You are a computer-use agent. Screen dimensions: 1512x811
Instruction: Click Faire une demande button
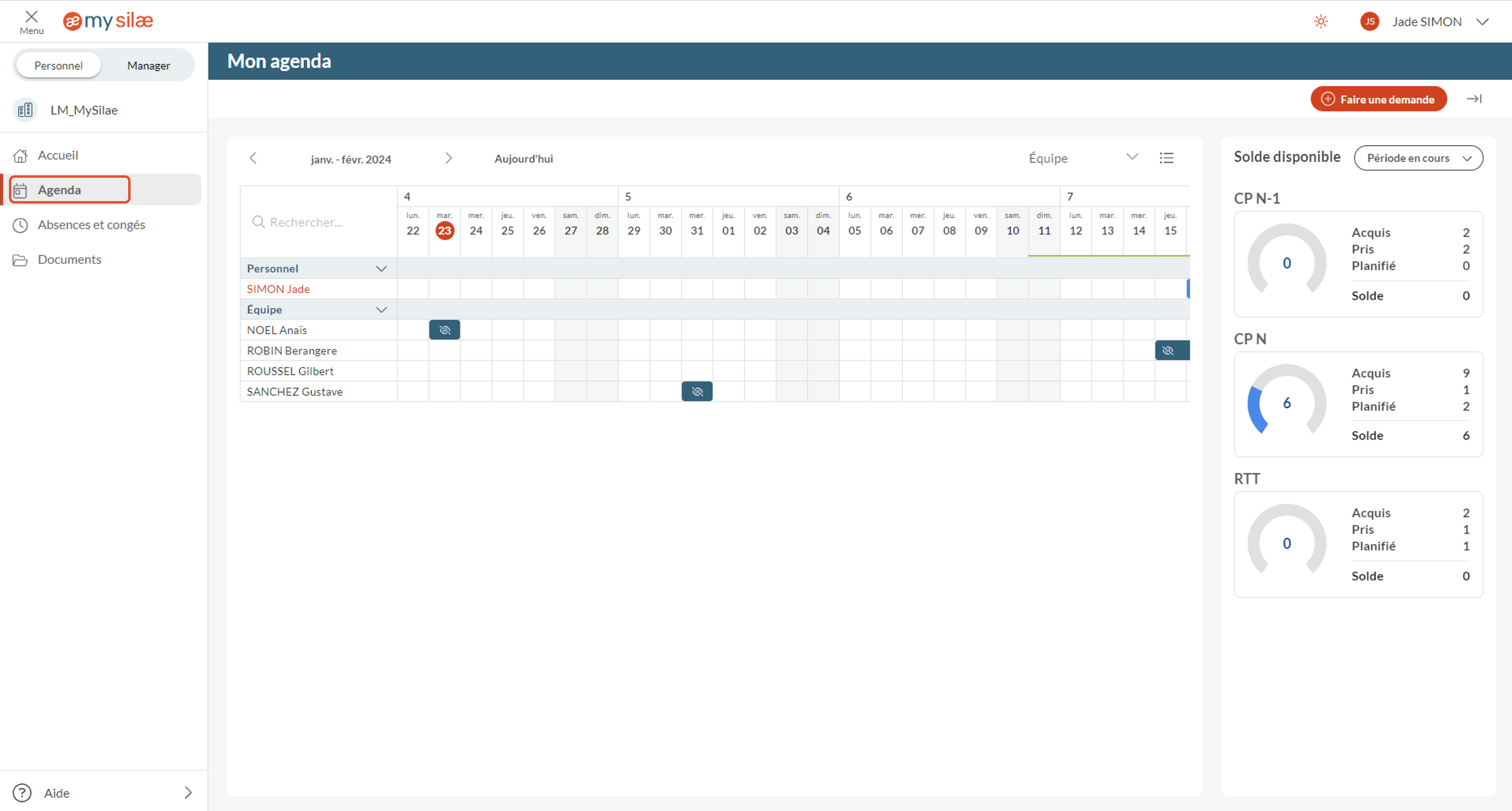(x=1378, y=99)
